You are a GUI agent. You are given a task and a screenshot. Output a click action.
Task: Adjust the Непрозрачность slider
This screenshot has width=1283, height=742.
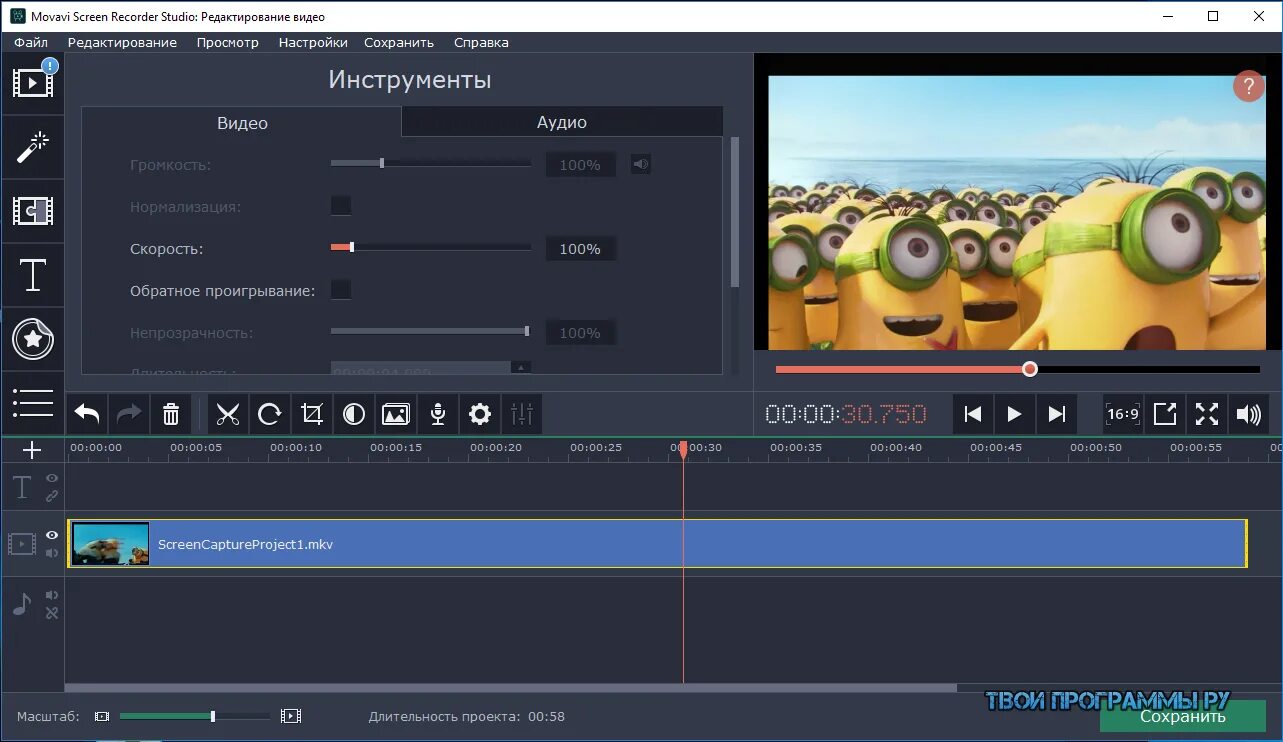pyautogui.click(x=431, y=331)
